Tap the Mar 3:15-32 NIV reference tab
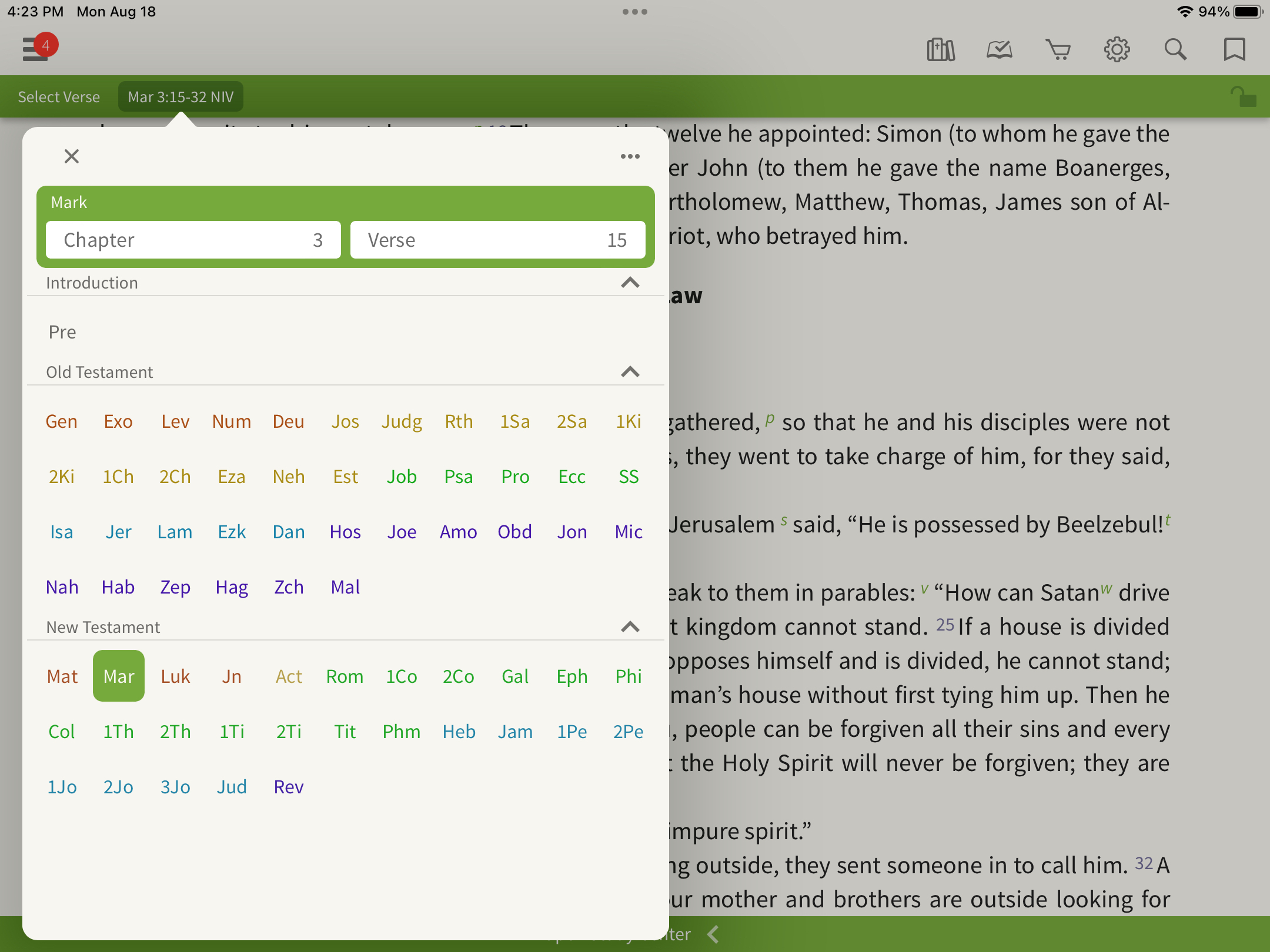Viewport: 1270px width, 952px height. coord(181,96)
